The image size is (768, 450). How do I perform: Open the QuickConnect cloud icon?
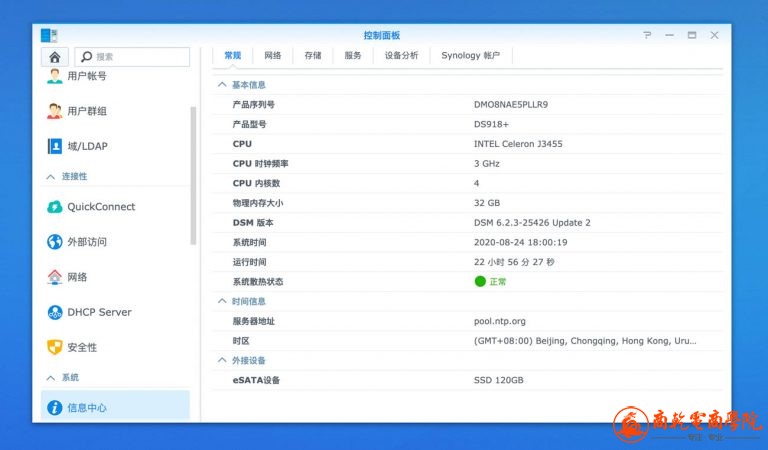pos(55,207)
